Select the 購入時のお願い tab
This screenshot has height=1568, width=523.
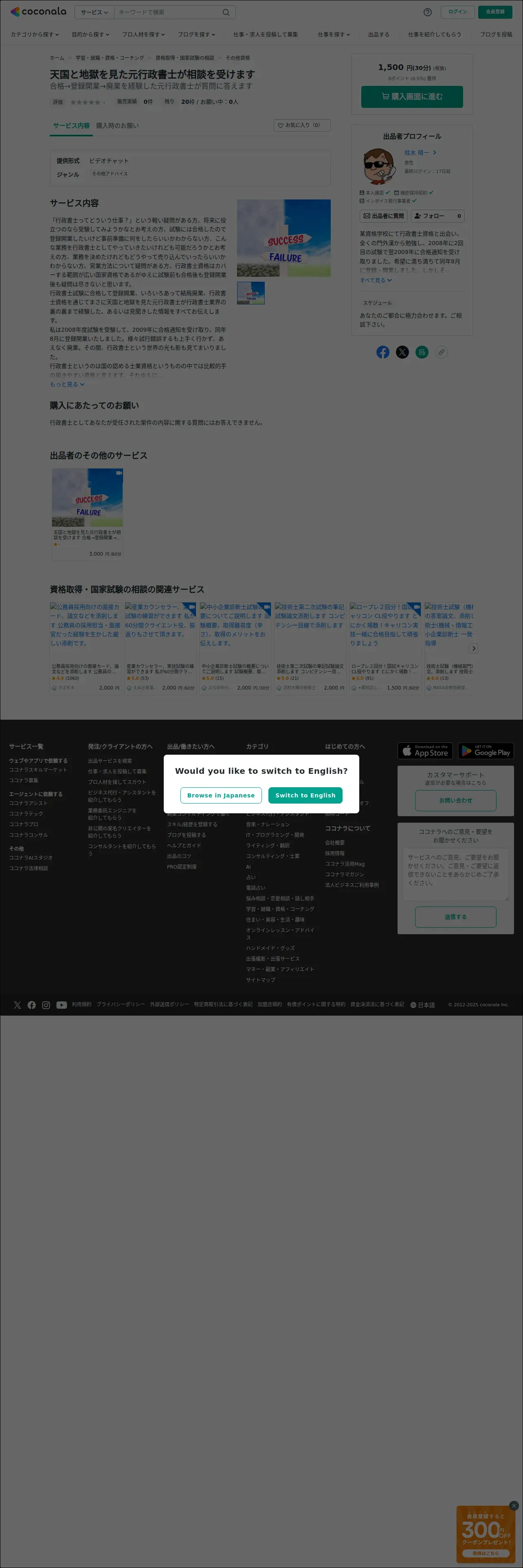117,125
